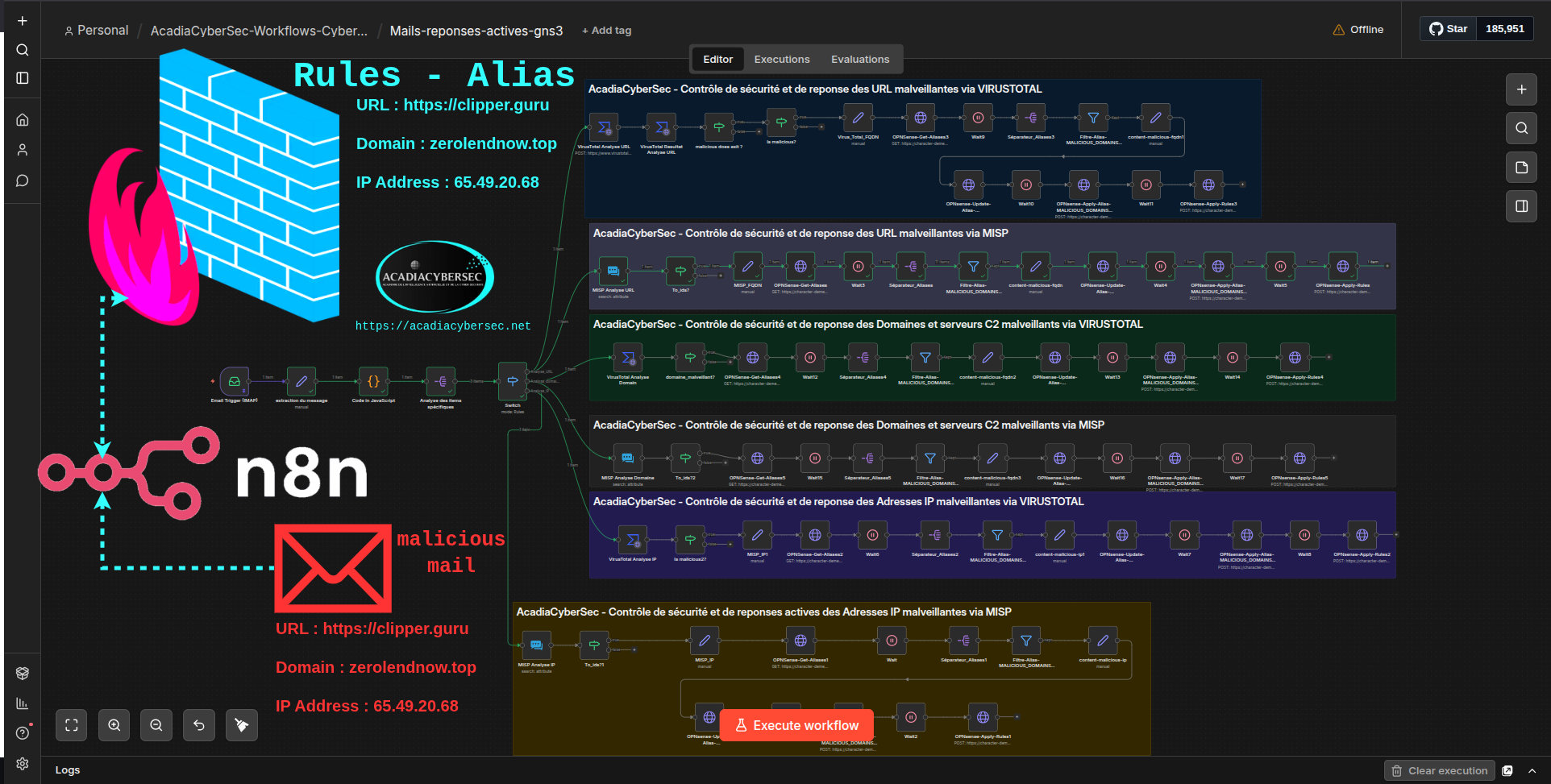Click the add node plus button on canvas

(1521, 89)
